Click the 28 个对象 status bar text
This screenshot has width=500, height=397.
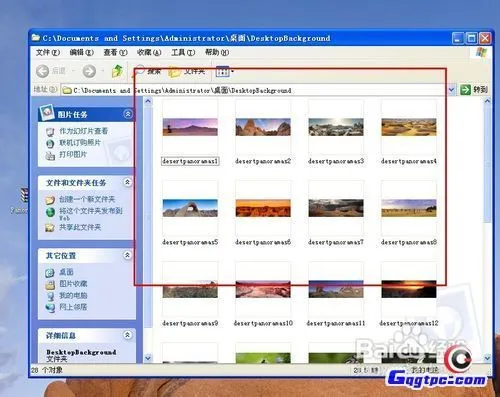(47, 370)
